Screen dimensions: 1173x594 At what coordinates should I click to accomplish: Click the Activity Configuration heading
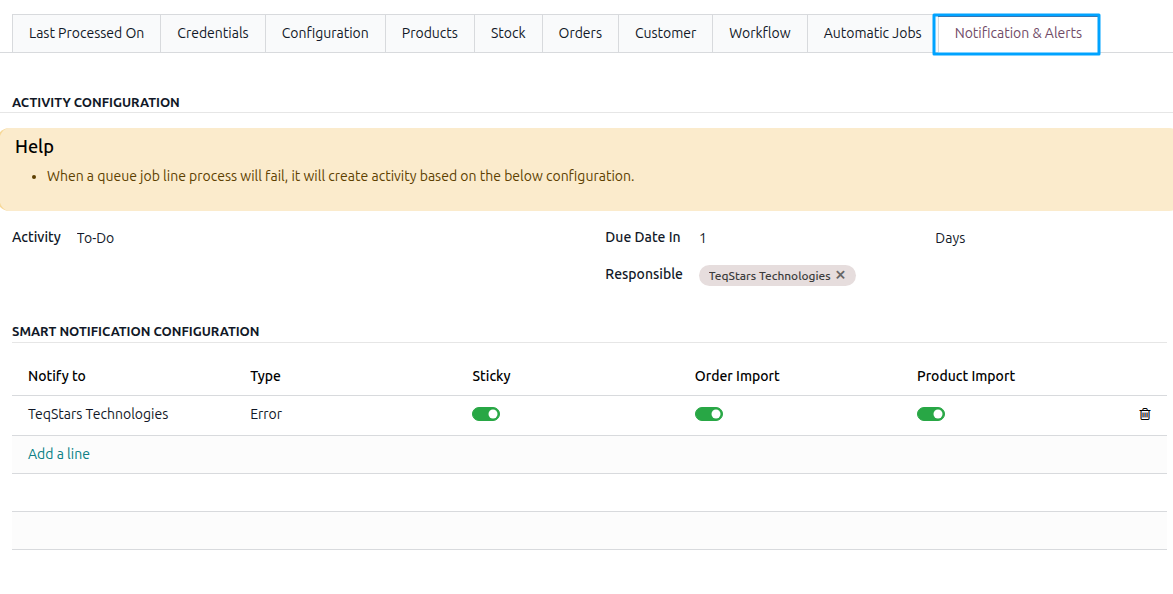(x=96, y=102)
